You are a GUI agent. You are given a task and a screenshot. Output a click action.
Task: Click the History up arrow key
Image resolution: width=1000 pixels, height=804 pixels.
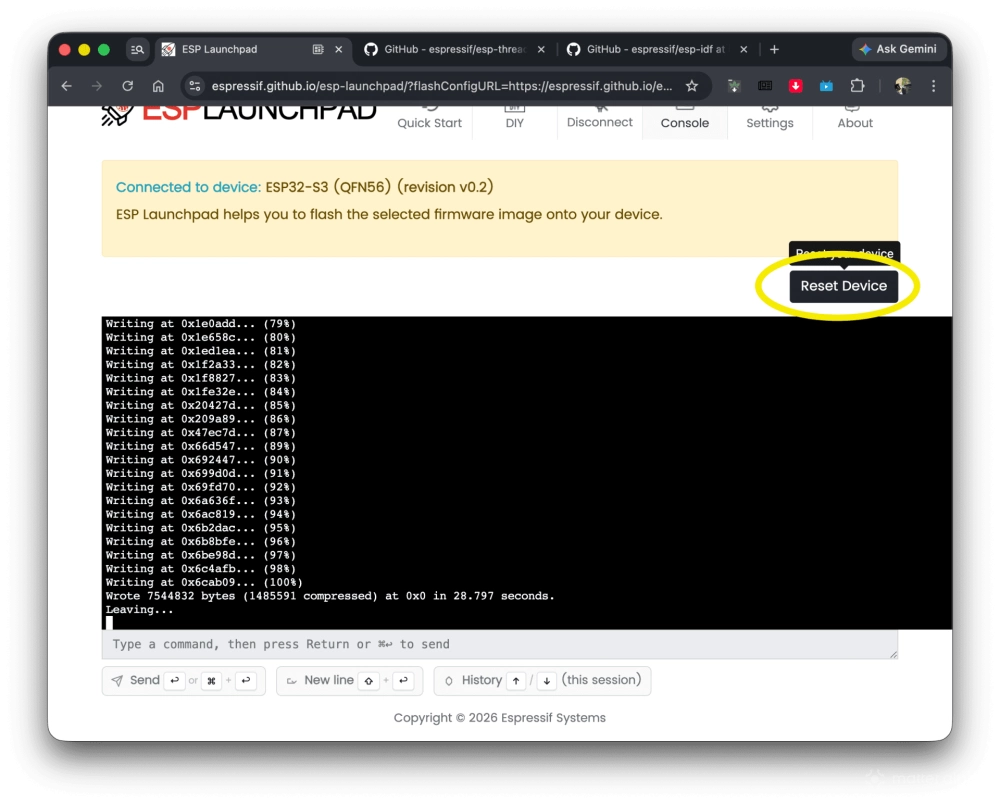tap(515, 681)
